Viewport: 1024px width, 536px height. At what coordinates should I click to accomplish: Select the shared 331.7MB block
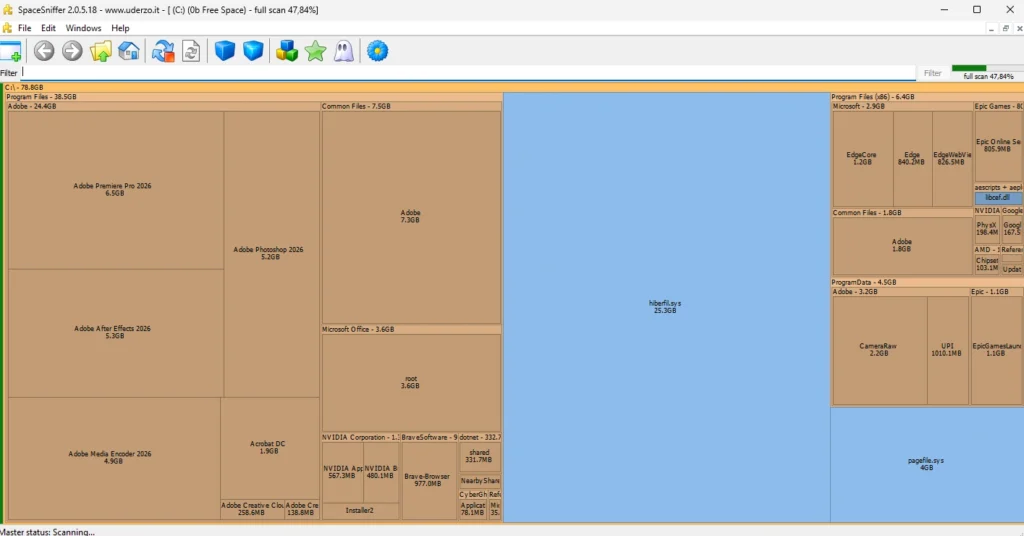click(x=479, y=456)
